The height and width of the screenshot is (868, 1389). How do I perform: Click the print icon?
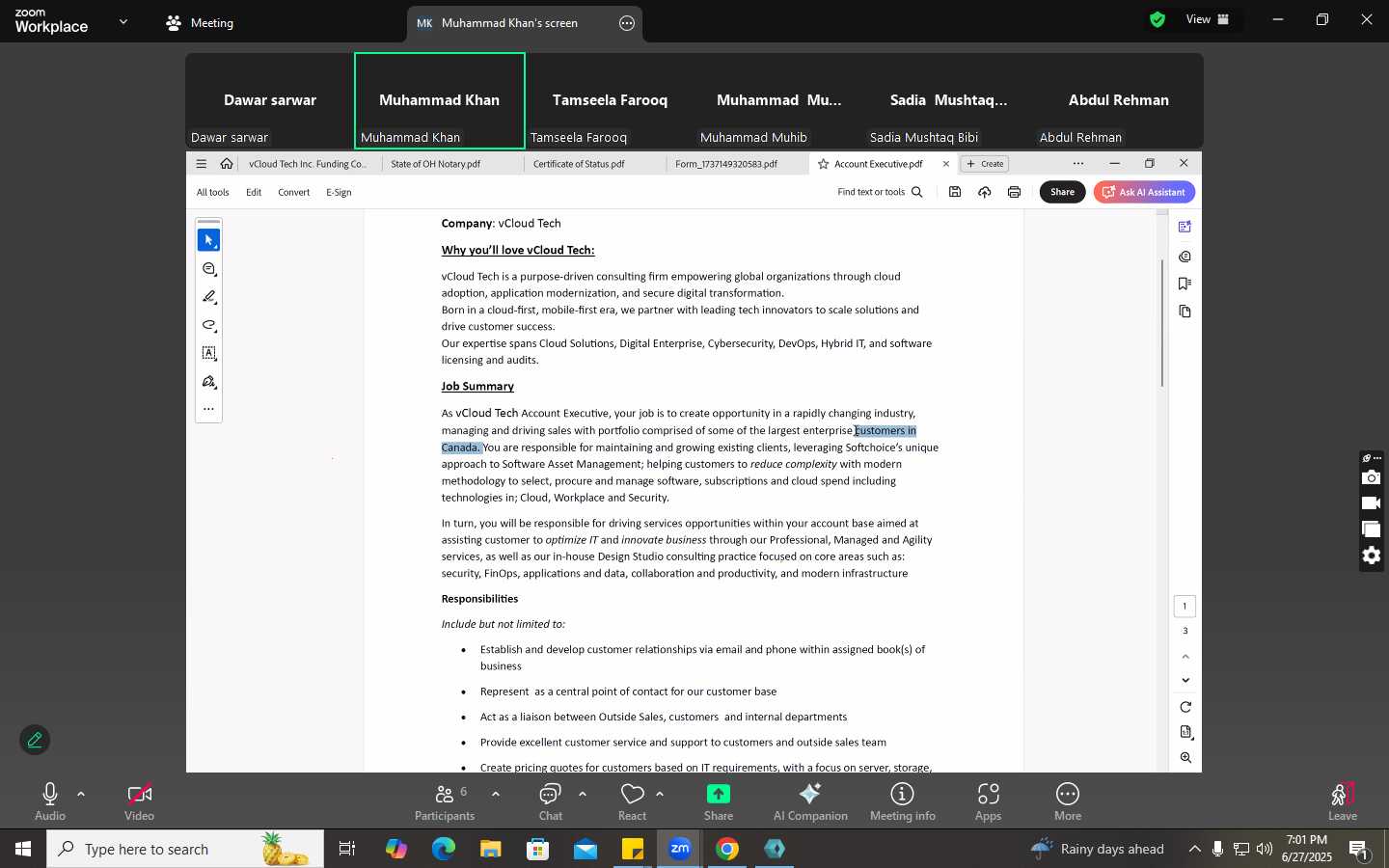click(x=1014, y=192)
